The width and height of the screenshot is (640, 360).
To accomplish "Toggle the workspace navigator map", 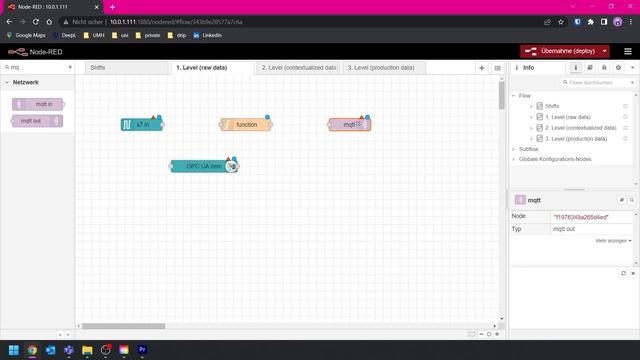I will coord(471,334).
